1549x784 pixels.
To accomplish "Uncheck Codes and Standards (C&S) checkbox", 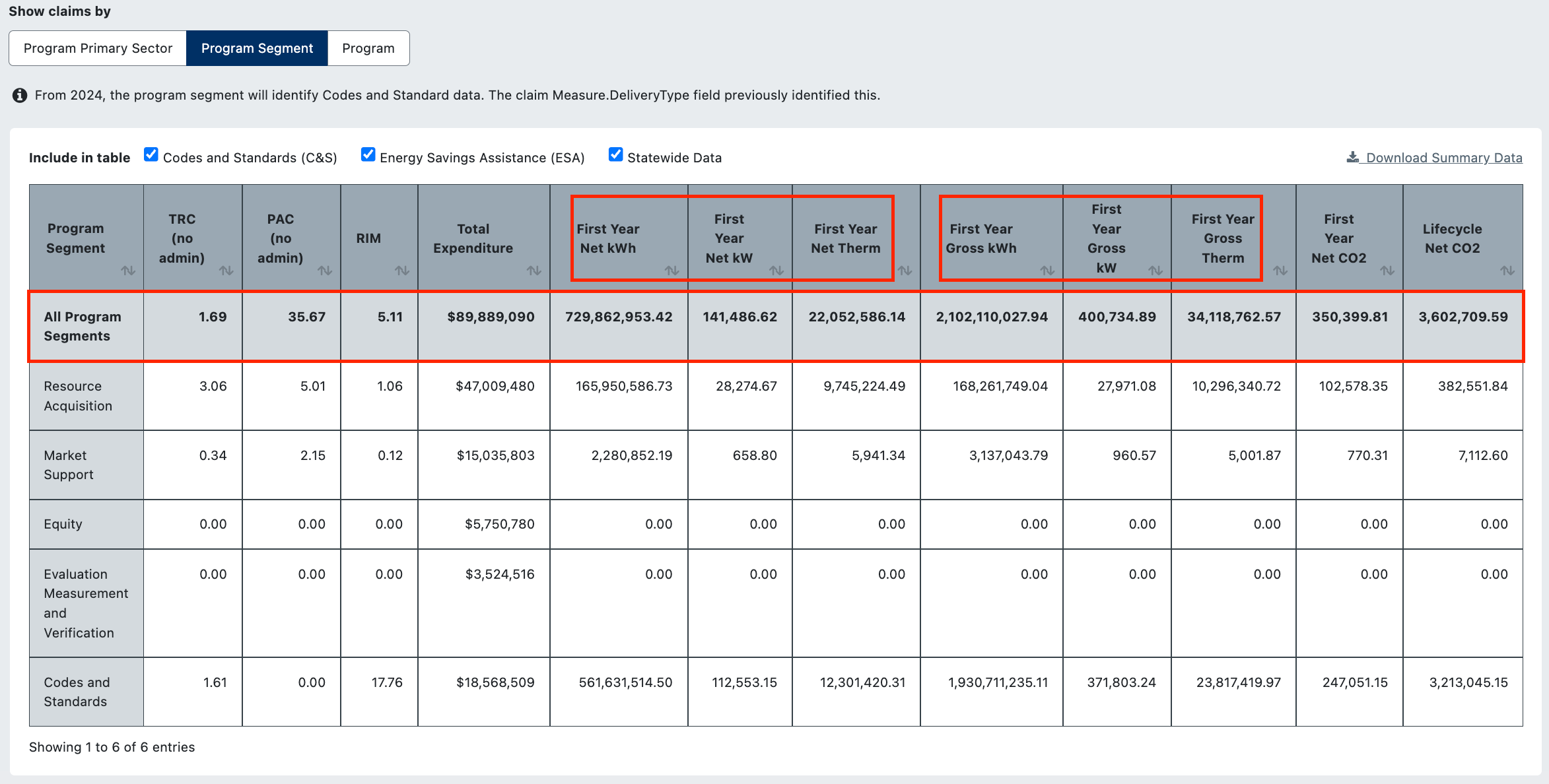I will [151, 155].
